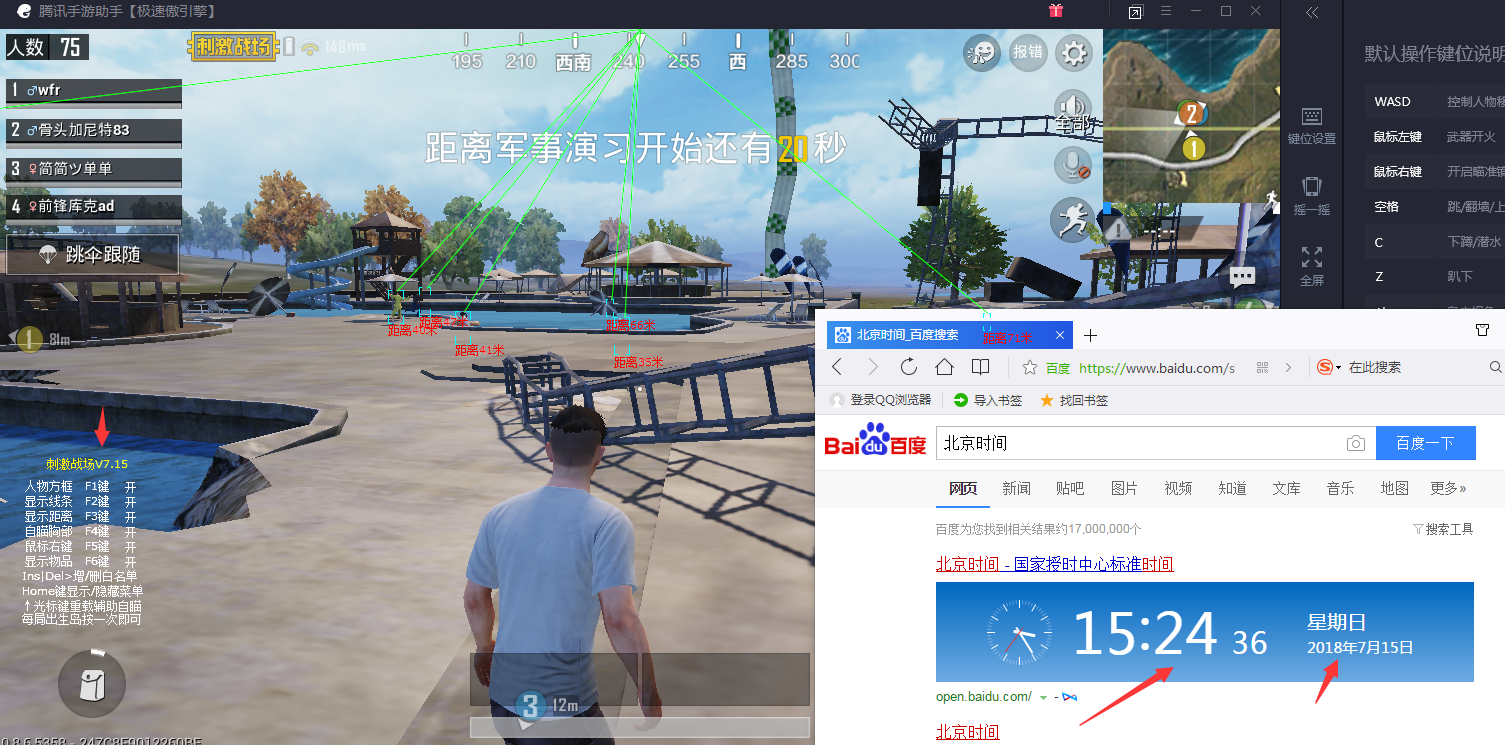Toggle the 全部 speaker voice channel
Image resolution: width=1505 pixels, height=745 pixels.
(x=1073, y=111)
